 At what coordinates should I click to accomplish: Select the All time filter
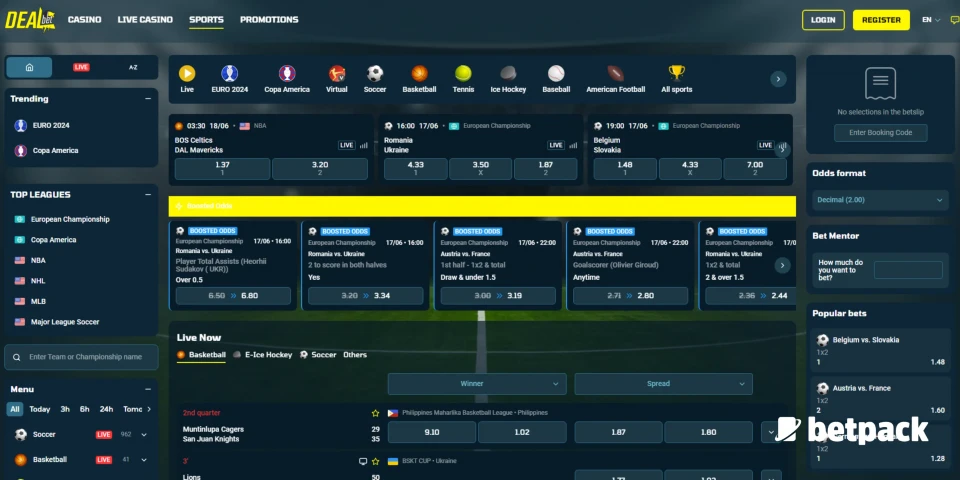[15, 409]
